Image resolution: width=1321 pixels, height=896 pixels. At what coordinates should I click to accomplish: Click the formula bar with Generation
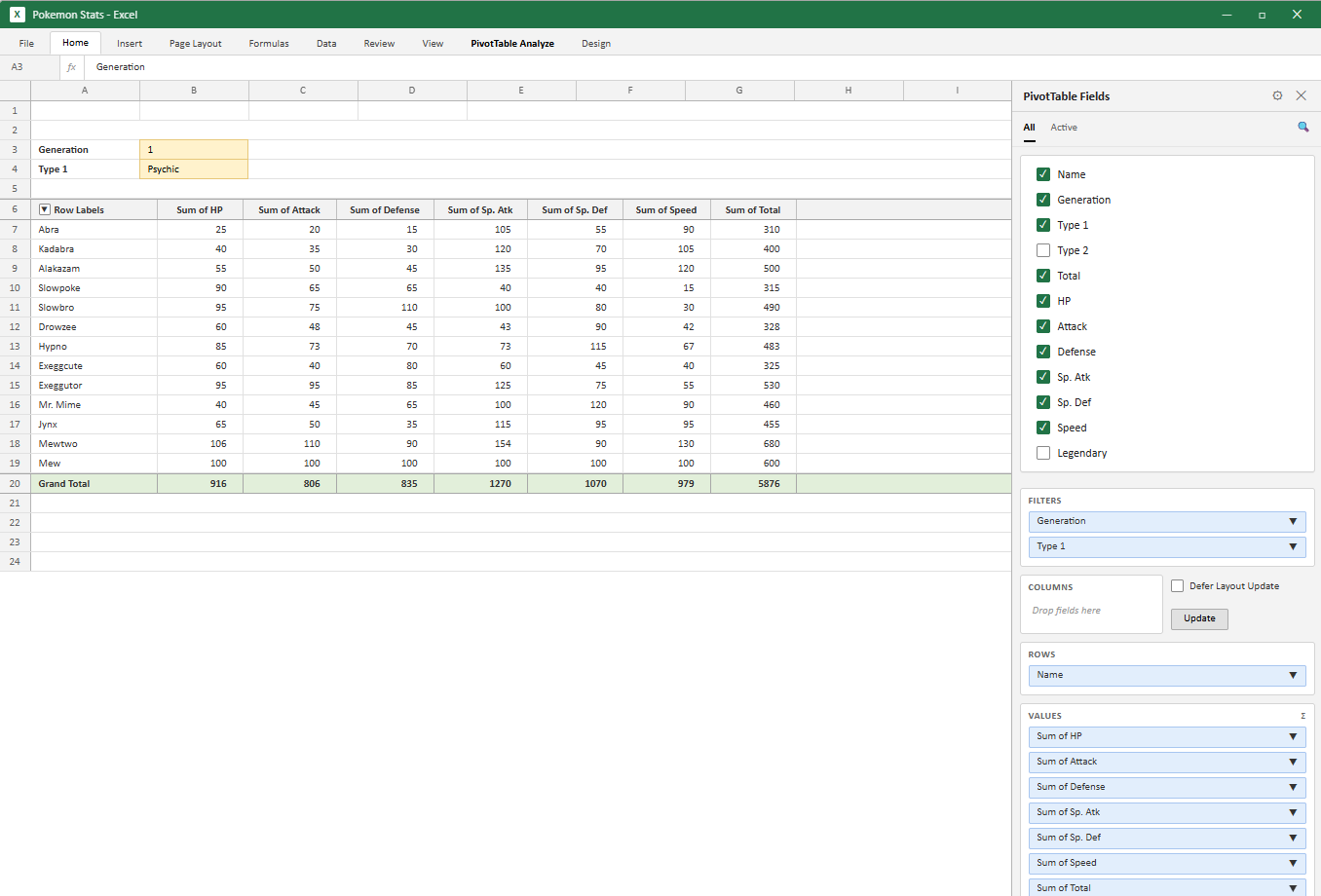click(701, 67)
